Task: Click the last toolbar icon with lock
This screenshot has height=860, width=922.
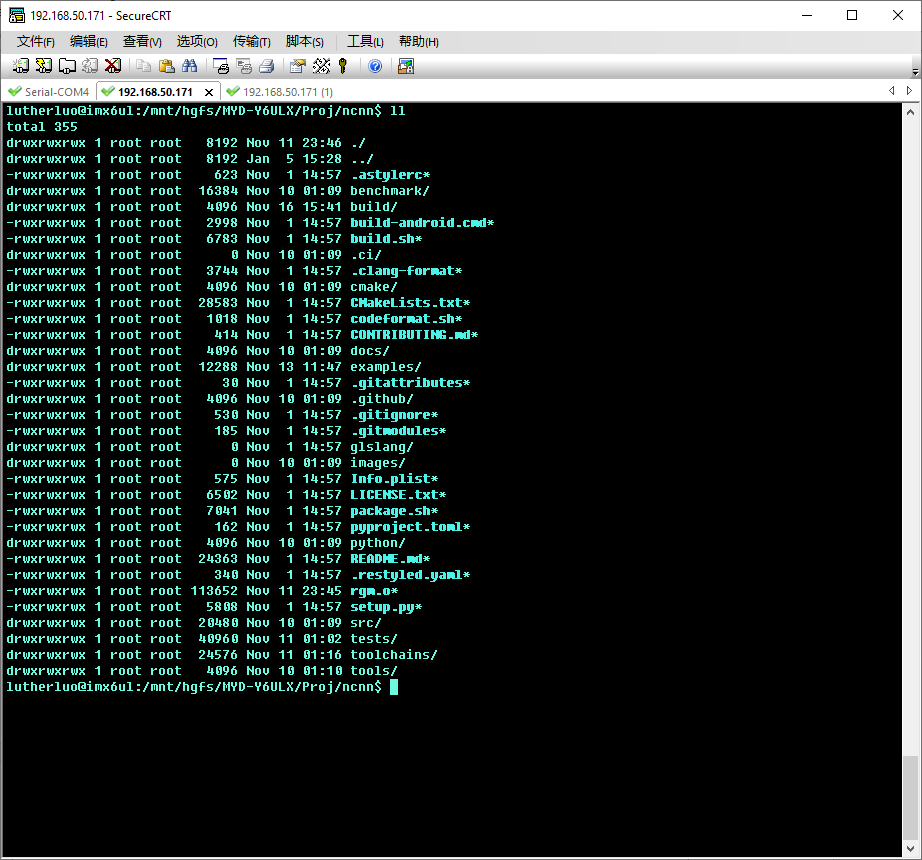Action: [405, 66]
